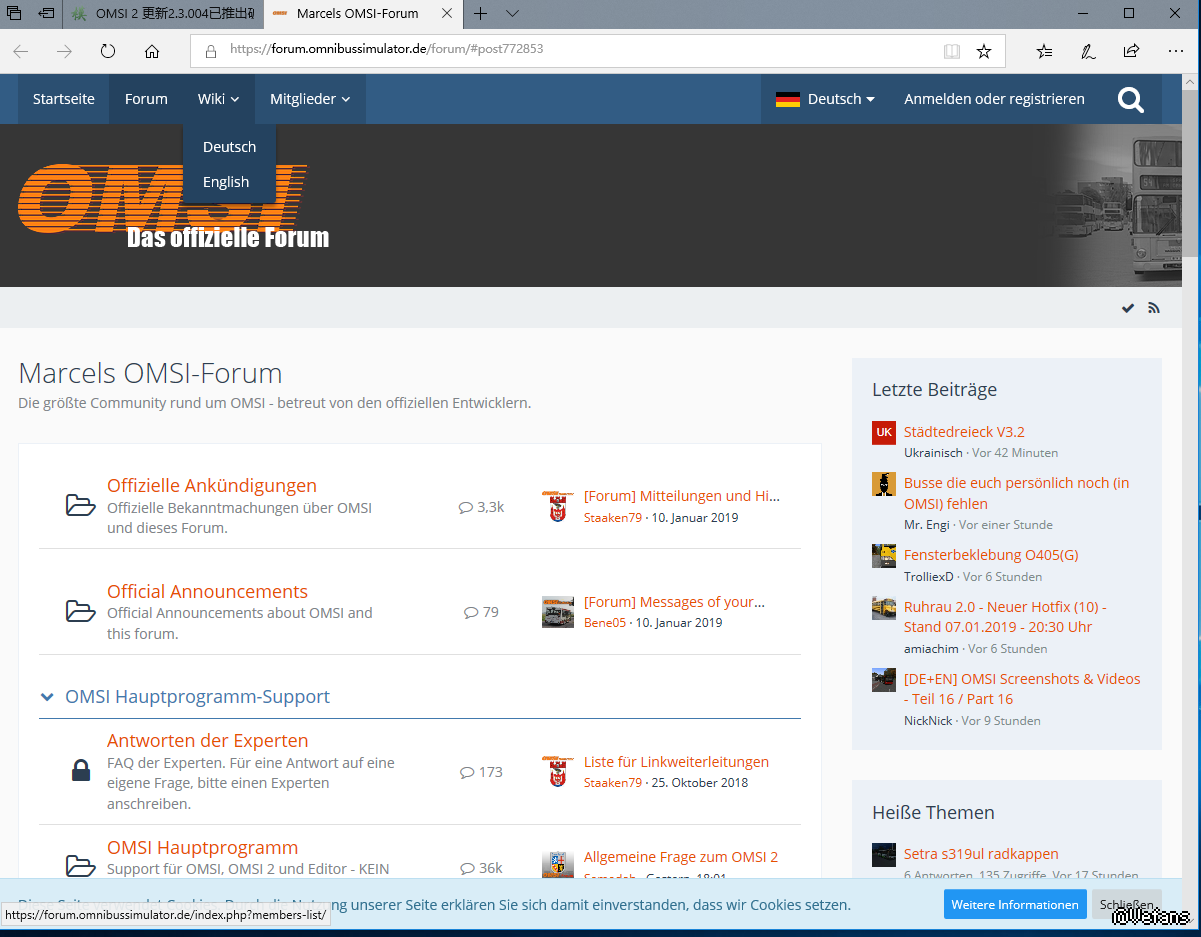Click Bene05 avatar in Official Announcements row
The image size is (1201, 937).
[558, 612]
